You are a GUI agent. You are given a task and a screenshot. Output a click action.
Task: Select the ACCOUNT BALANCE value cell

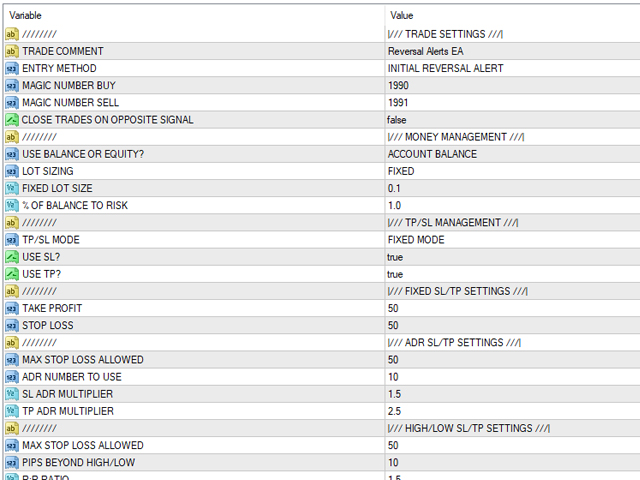512,154
